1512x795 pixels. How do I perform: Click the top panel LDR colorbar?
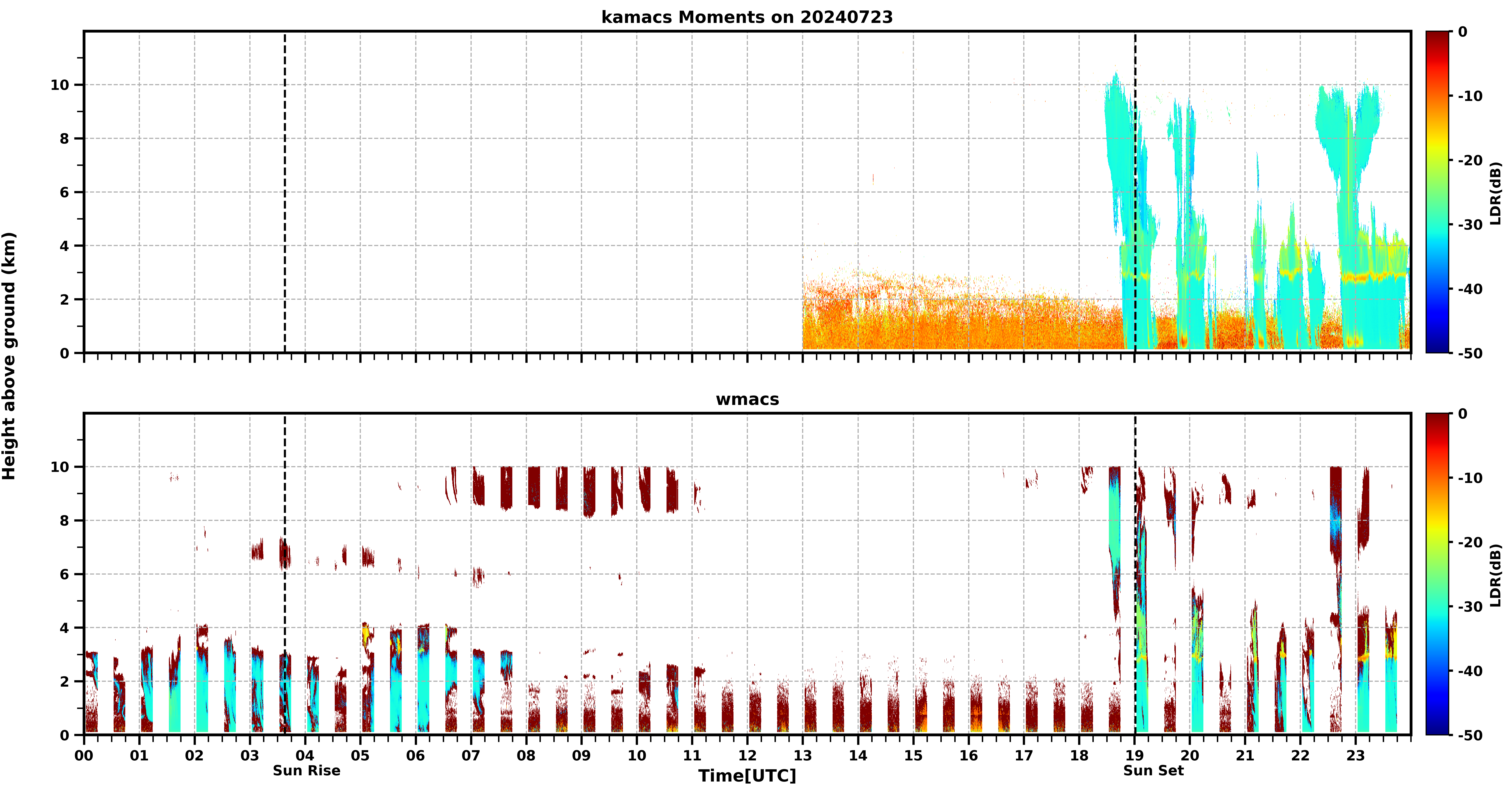click(x=1437, y=192)
